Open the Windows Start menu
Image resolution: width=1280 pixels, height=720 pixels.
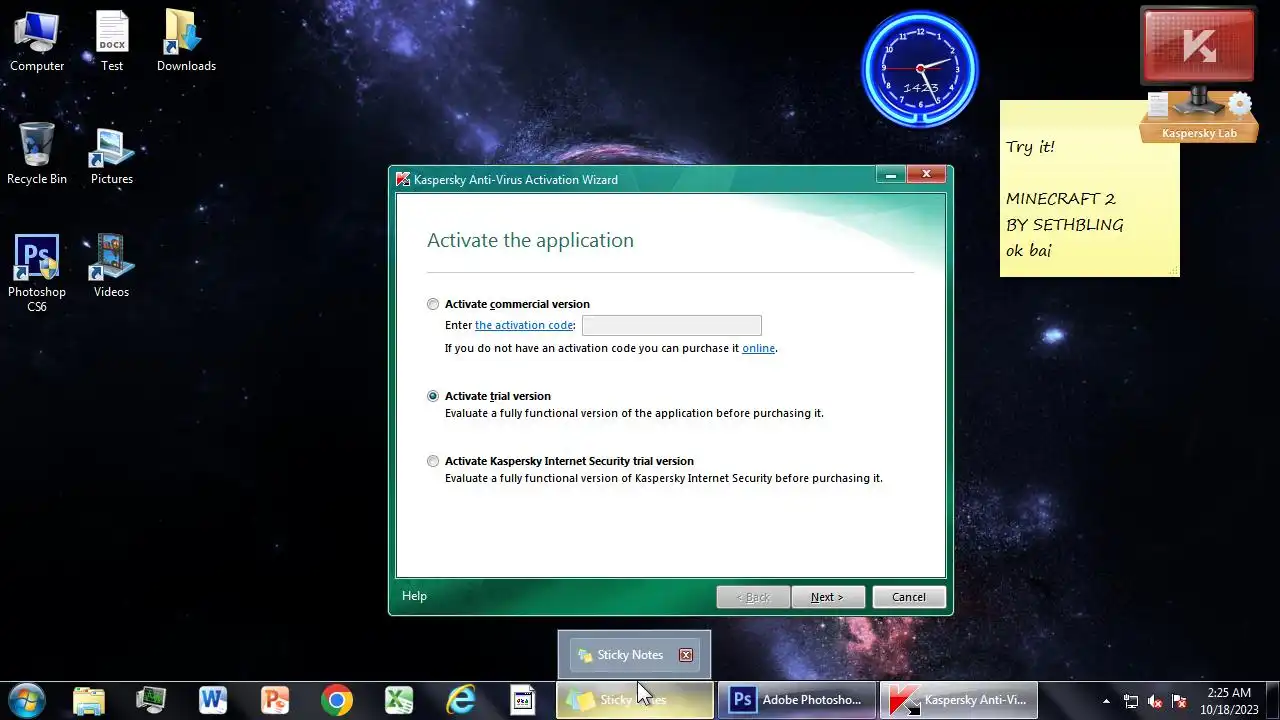tap(27, 700)
